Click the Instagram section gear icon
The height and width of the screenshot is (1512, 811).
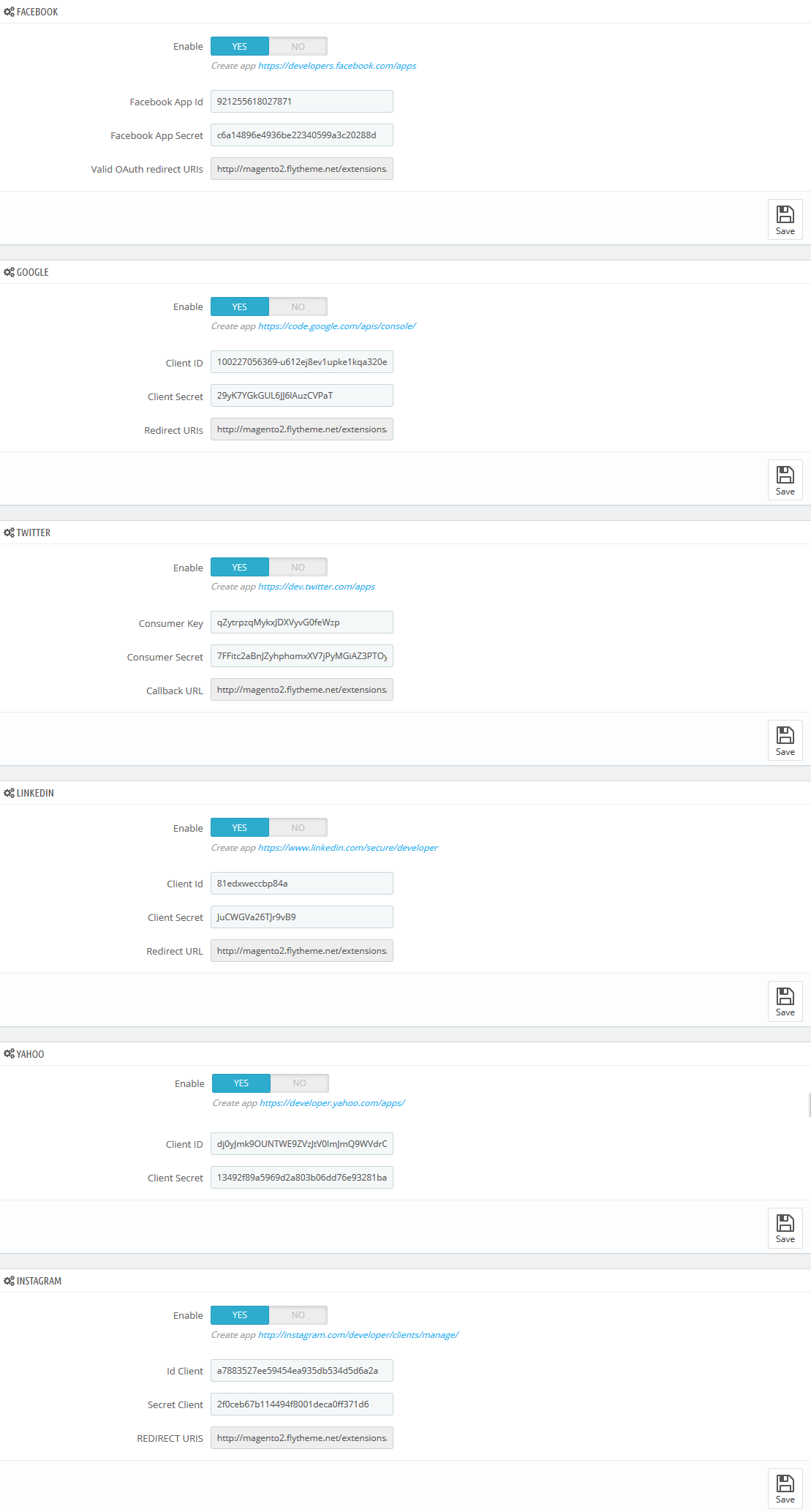(9, 1281)
